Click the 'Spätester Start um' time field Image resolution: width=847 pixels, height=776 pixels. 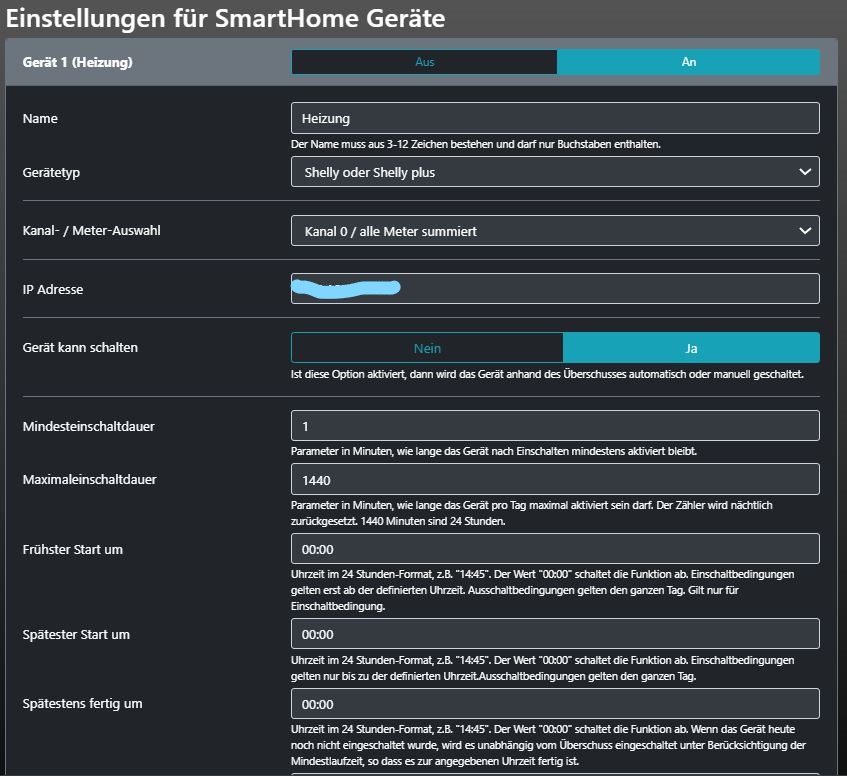pyautogui.click(x=555, y=634)
